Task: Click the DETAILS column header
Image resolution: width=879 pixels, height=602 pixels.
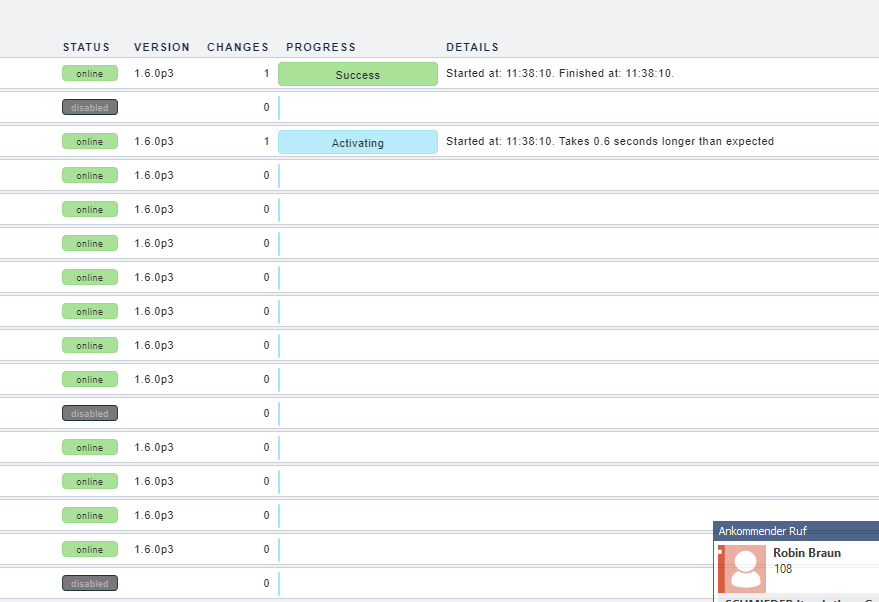Action: point(472,47)
